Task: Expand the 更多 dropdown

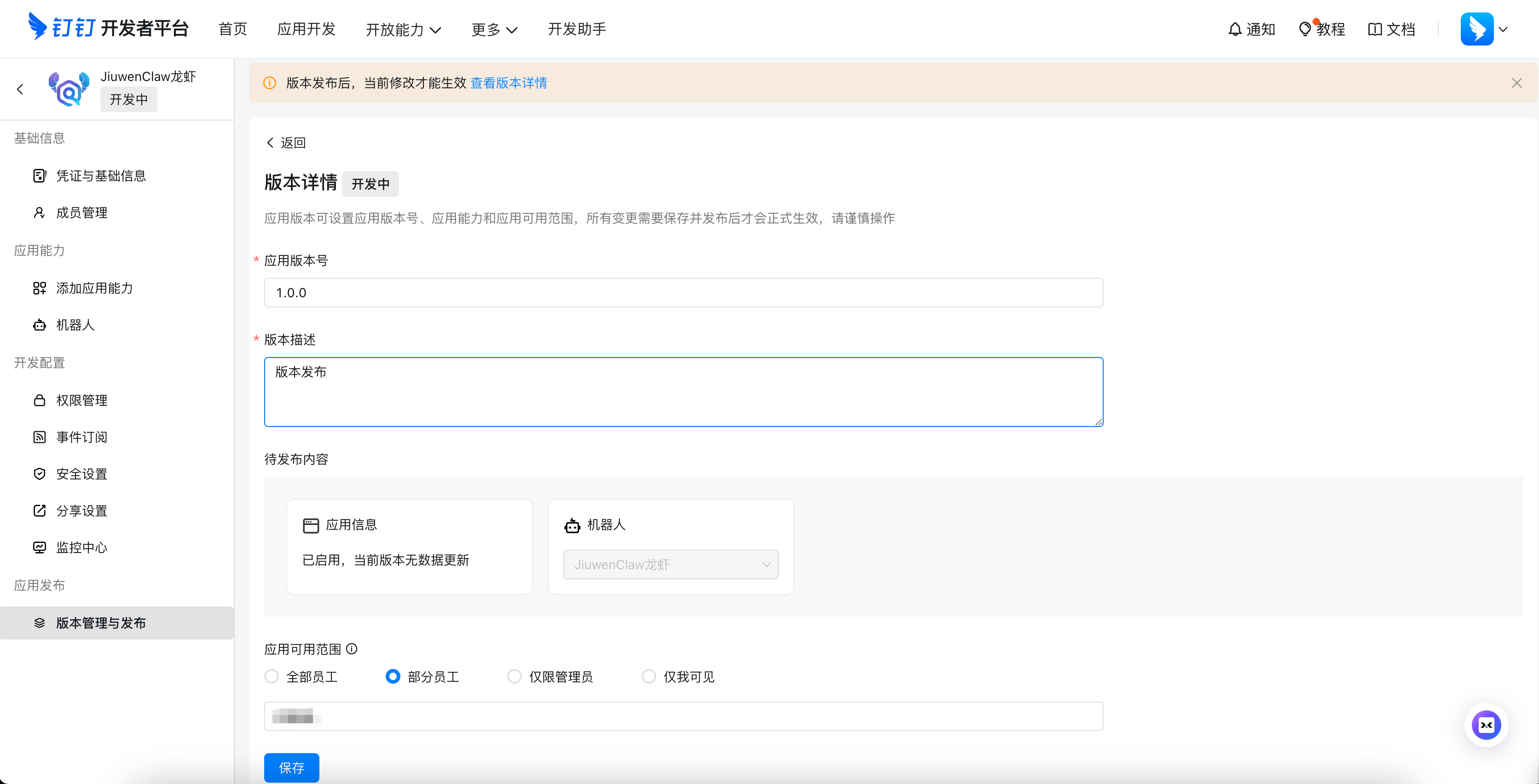Action: tap(493, 29)
